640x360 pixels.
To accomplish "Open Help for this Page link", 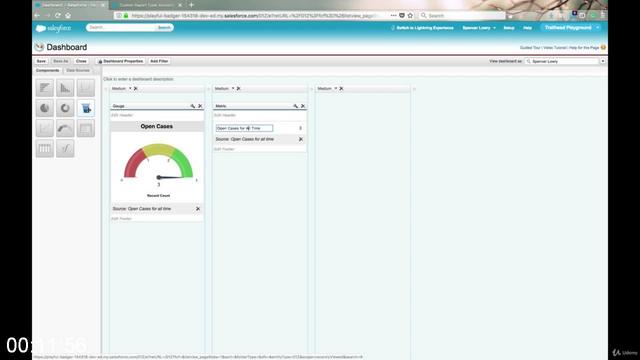I will point(584,48).
